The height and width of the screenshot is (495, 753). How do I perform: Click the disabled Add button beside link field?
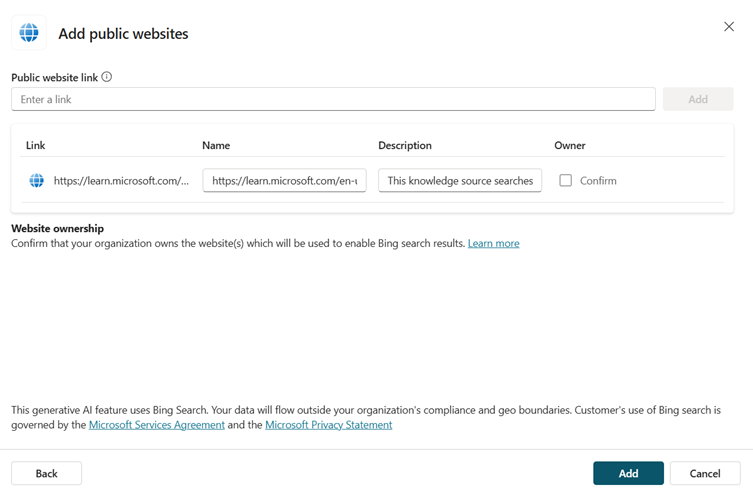(x=698, y=99)
